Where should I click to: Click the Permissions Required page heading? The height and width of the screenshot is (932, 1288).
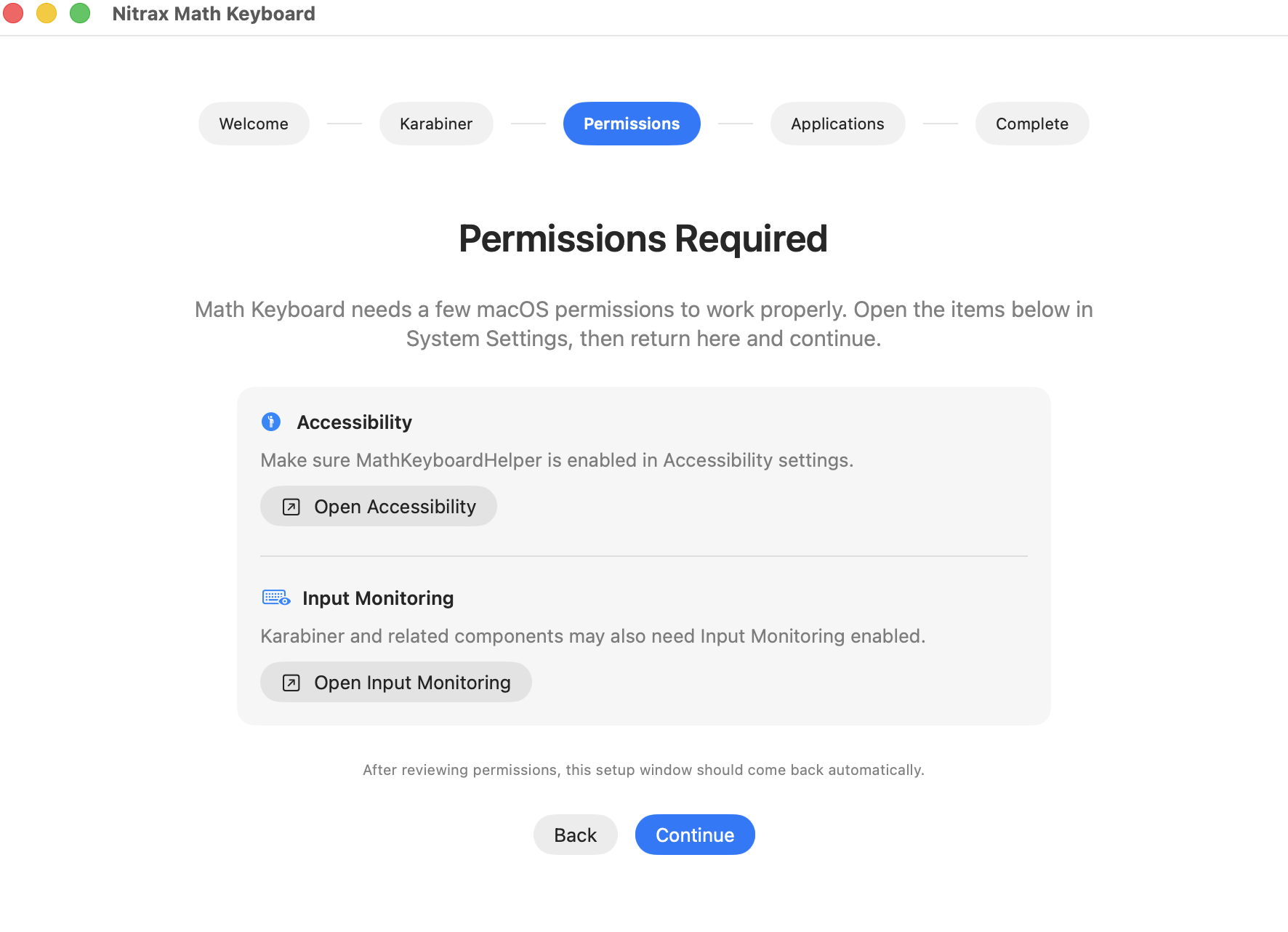643,238
